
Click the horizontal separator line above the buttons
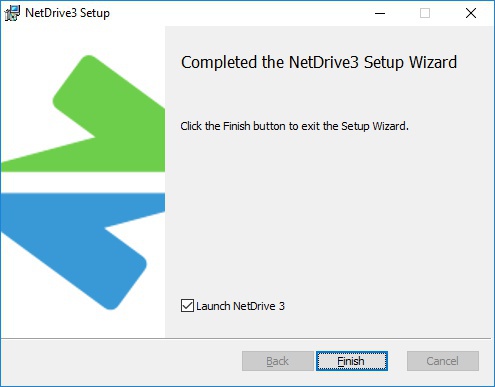coord(246,339)
